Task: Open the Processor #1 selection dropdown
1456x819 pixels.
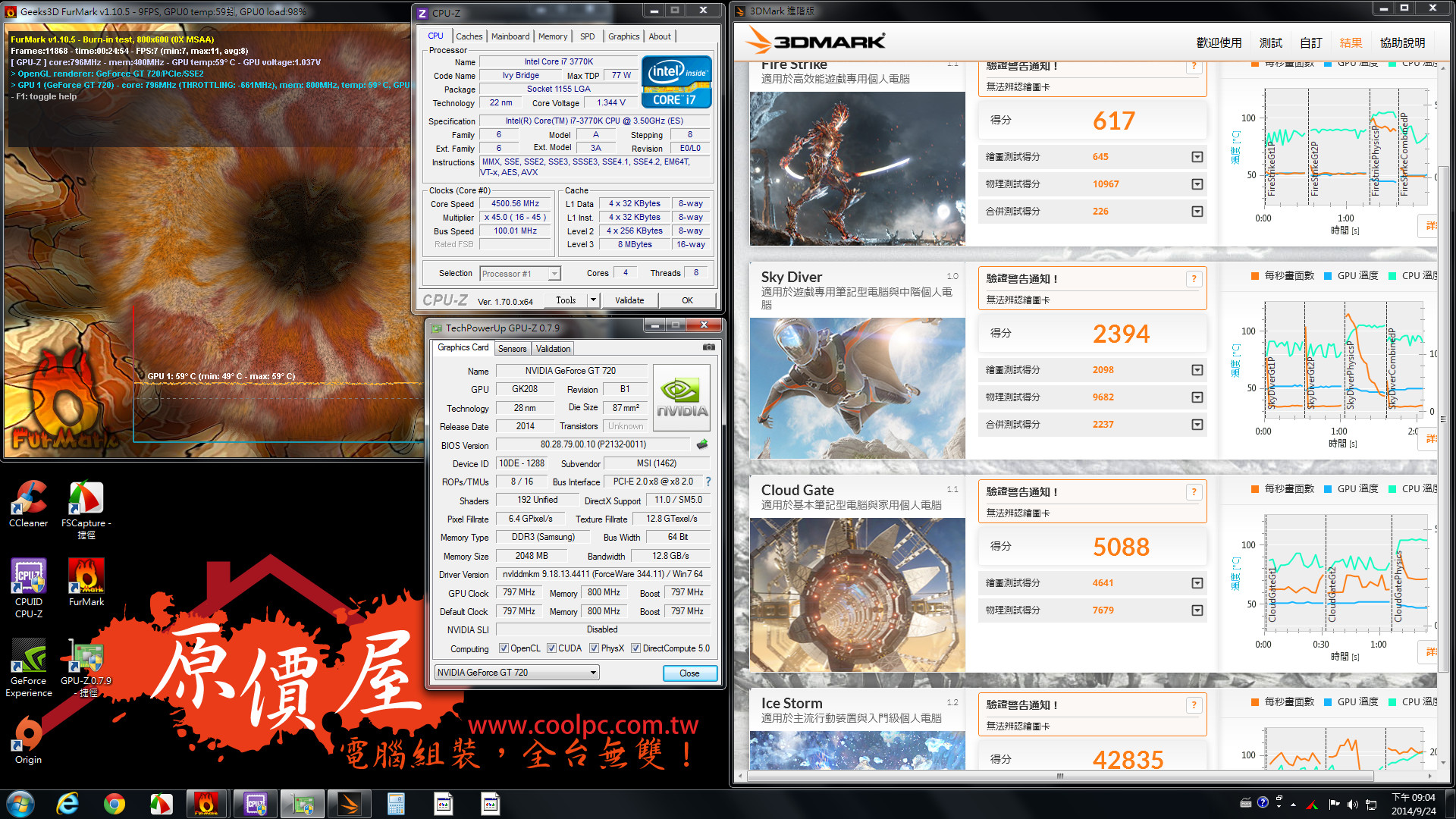Action: point(519,274)
